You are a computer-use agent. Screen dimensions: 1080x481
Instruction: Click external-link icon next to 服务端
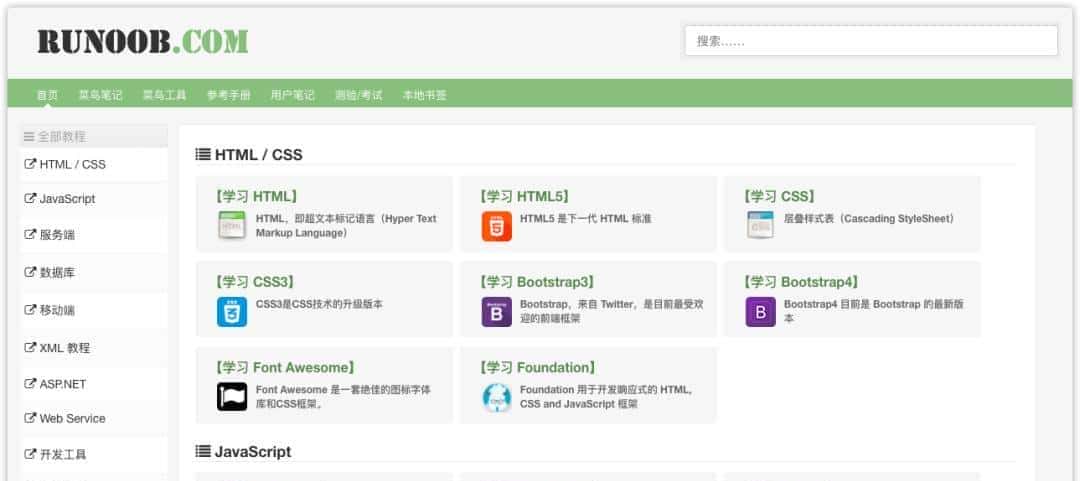pos(30,234)
